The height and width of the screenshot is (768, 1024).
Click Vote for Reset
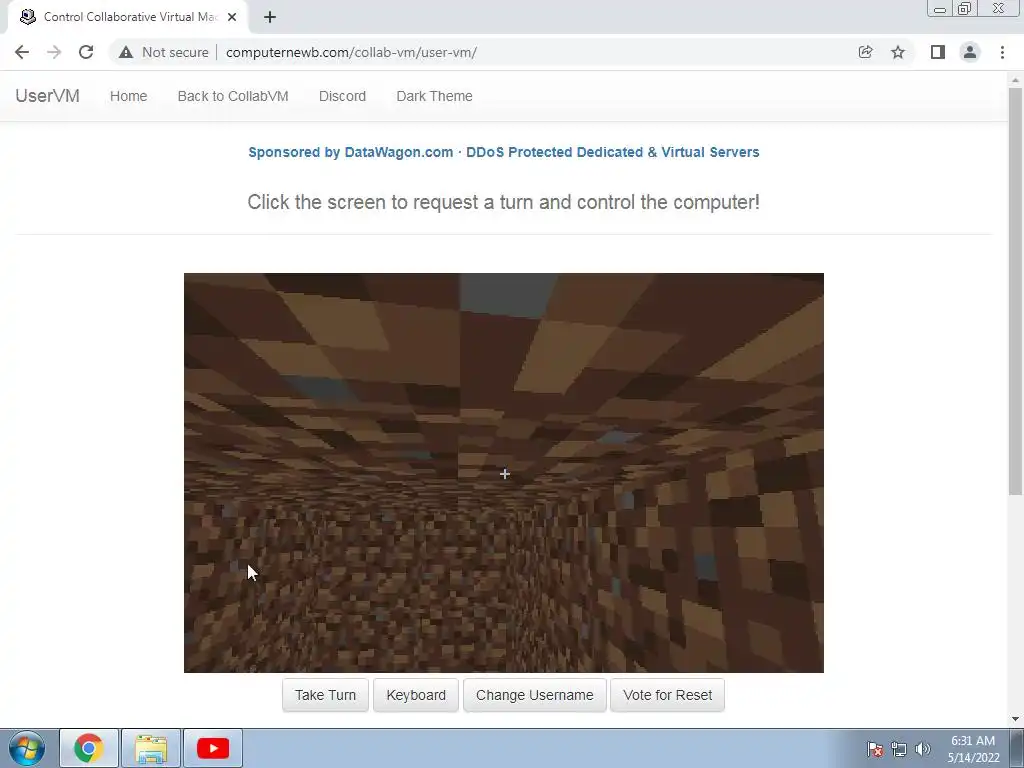point(667,695)
